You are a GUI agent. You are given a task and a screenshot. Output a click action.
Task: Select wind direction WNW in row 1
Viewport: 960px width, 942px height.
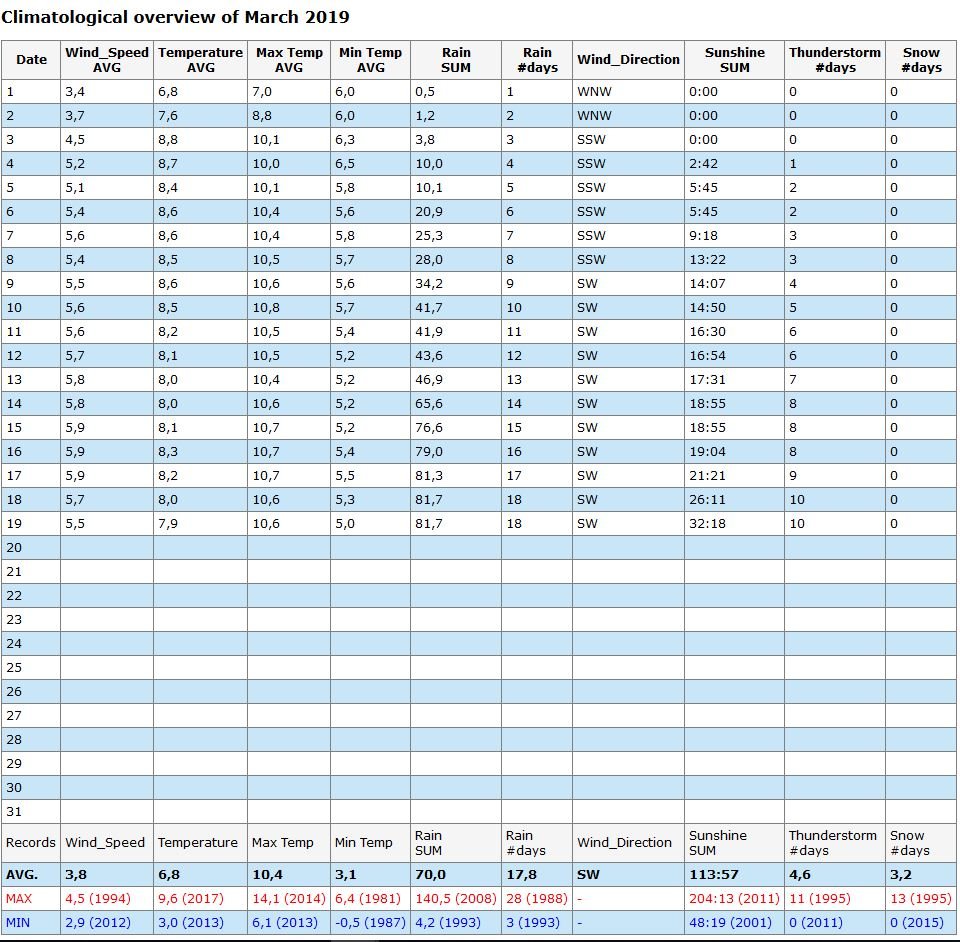(594, 92)
